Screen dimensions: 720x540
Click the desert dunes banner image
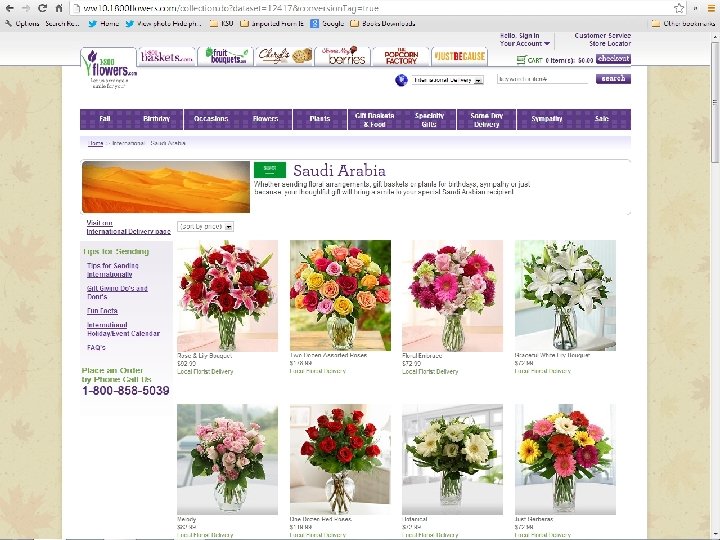point(166,186)
